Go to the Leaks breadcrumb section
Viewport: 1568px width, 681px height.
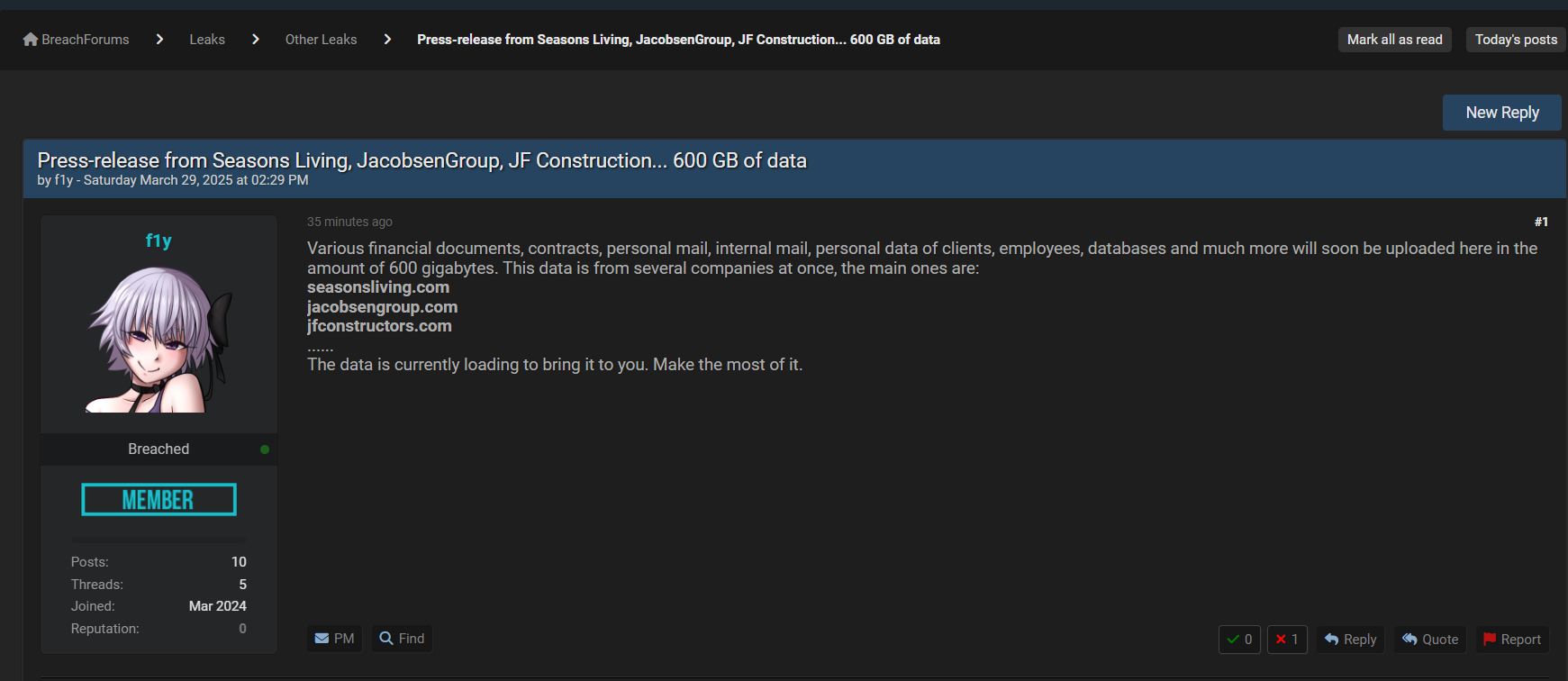(207, 40)
